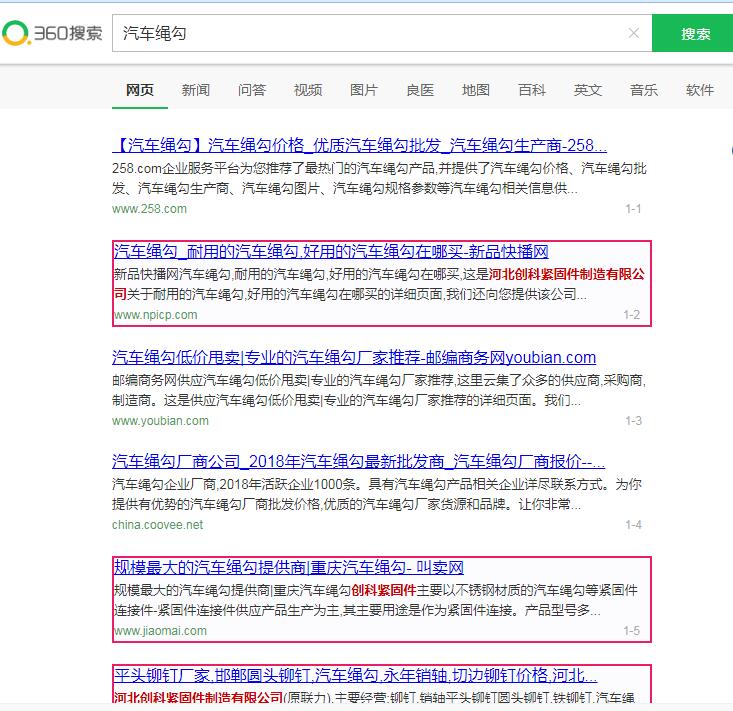The width and height of the screenshot is (733, 711).
Task: Select the 视频 tab
Action: click(308, 90)
